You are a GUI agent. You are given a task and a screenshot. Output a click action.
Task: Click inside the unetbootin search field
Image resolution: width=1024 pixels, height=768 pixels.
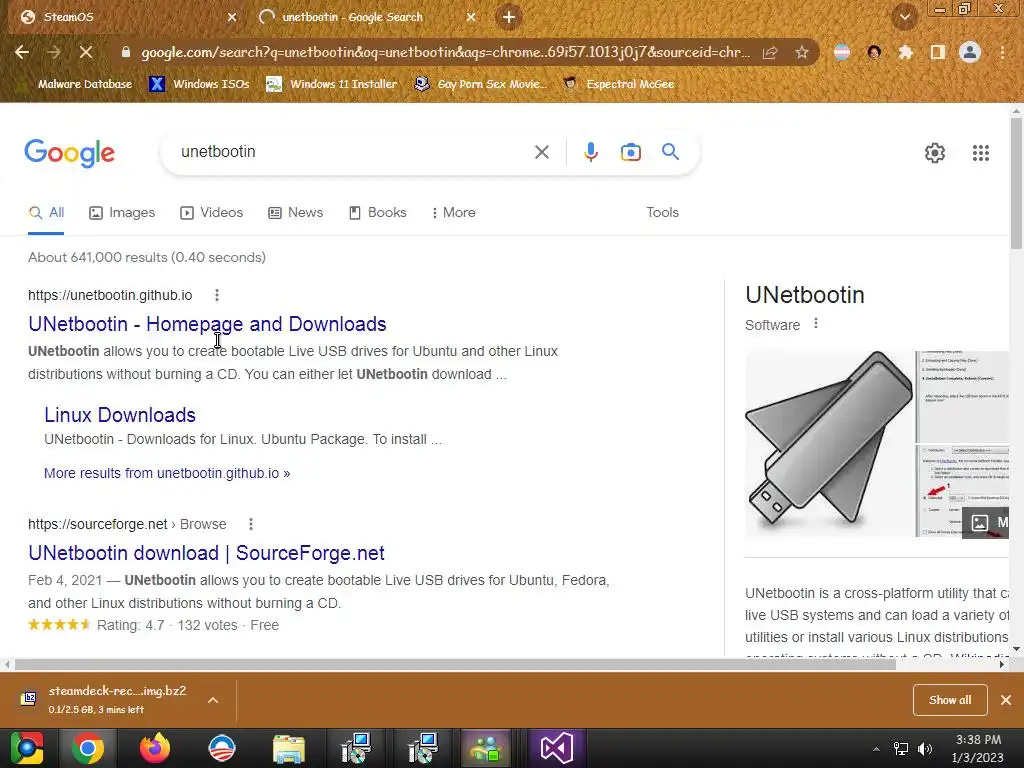(x=353, y=152)
